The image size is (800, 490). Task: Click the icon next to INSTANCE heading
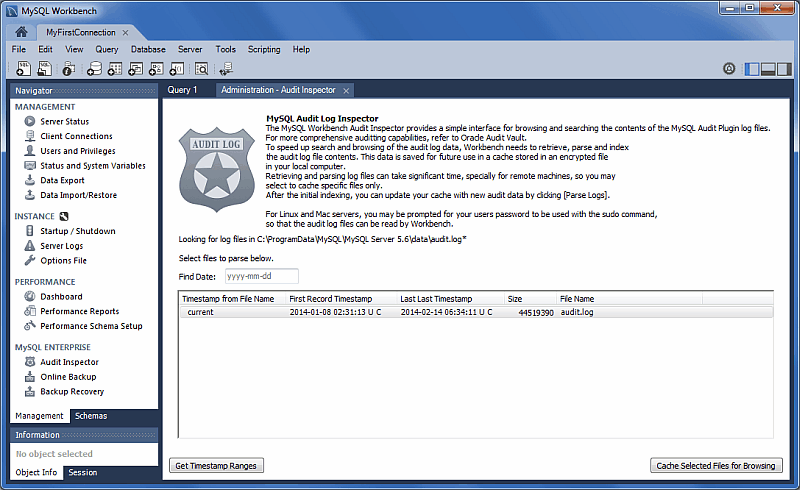click(x=64, y=216)
